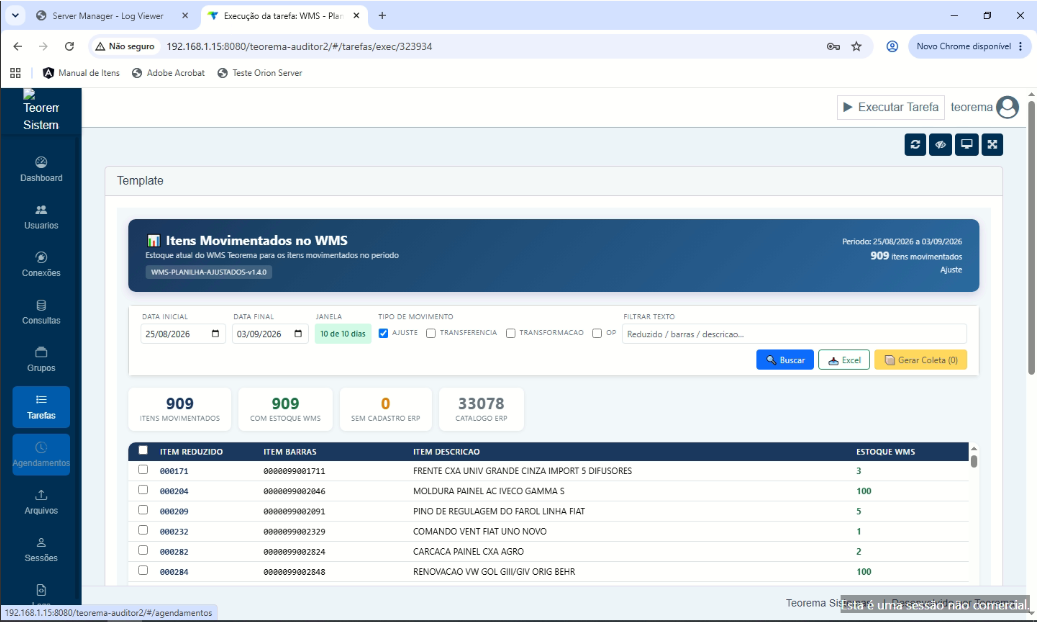The width and height of the screenshot is (1037, 622).
Task: Toggle the select-all checkbox in table header
Action: [143, 450]
